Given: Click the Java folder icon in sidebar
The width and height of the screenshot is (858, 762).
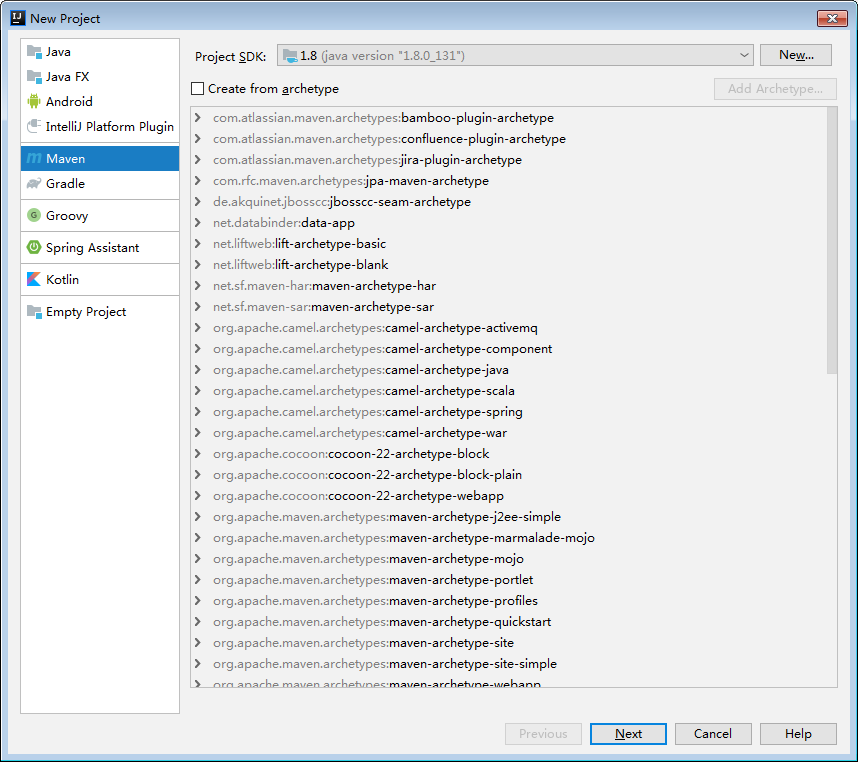Looking at the screenshot, I should pyautogui.click(x=34, y=52).
